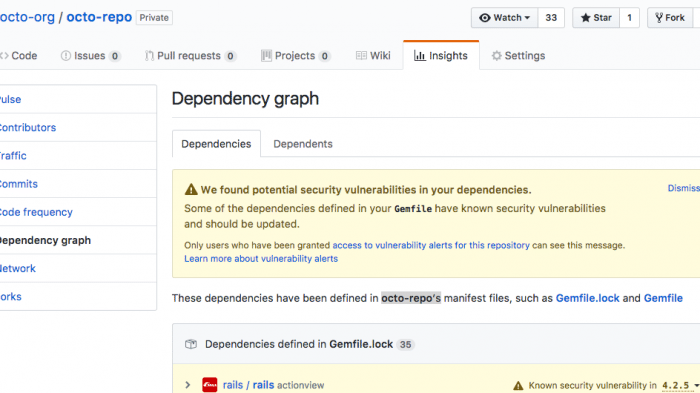Click the Wiki book icon

pos(361,55)
